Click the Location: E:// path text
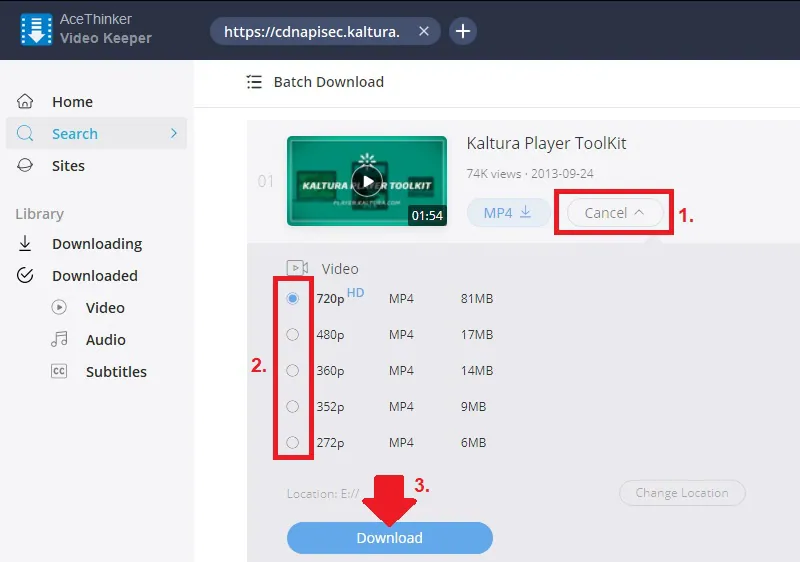 (323, 494)
